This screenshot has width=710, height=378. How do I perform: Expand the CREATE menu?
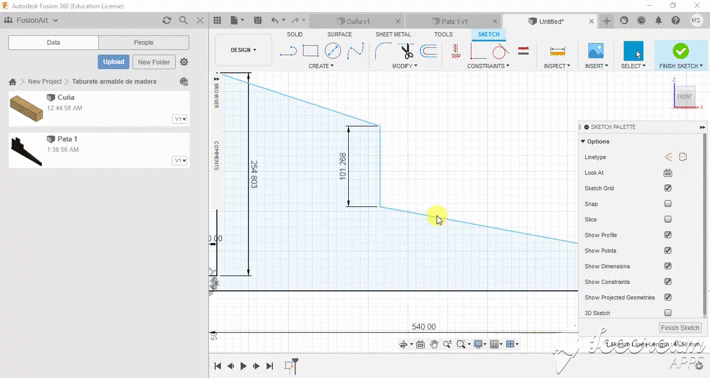point(321,66)
